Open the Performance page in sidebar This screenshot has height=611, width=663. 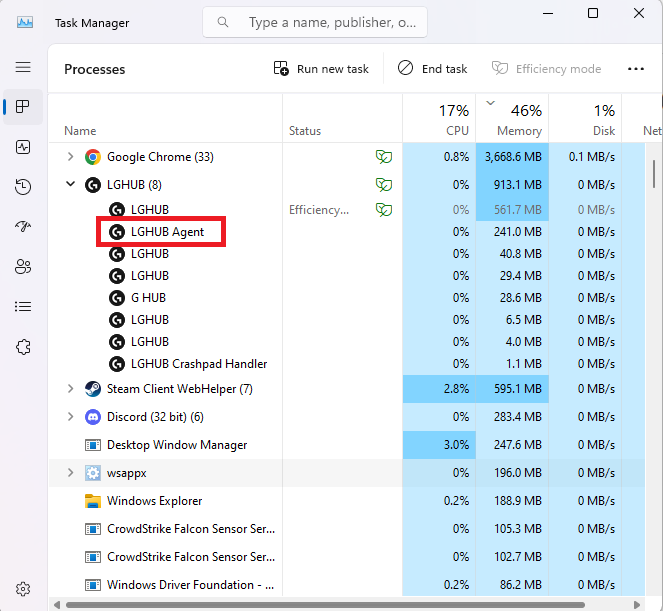pos(23,147)
